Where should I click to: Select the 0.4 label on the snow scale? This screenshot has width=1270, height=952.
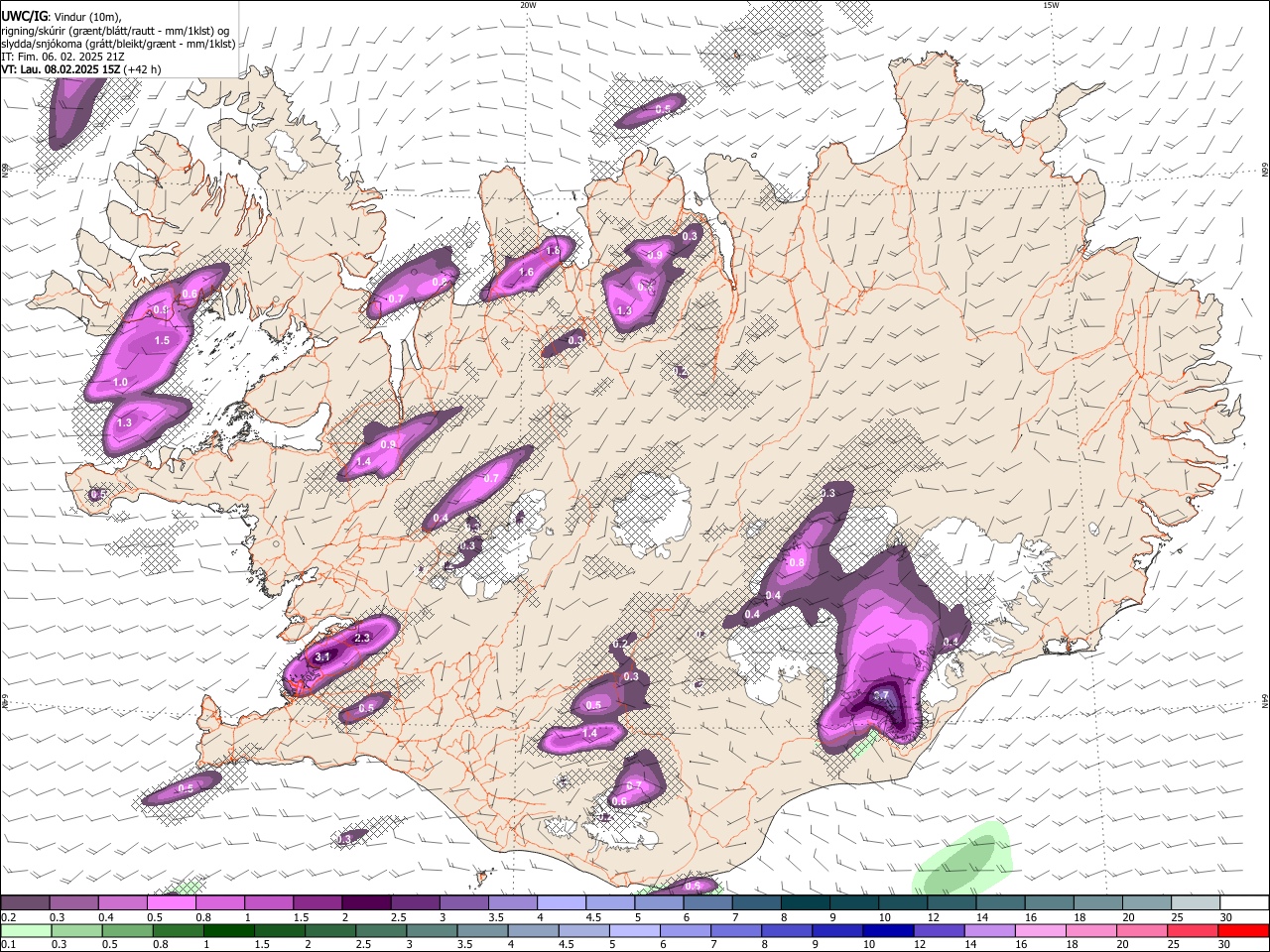106,917
